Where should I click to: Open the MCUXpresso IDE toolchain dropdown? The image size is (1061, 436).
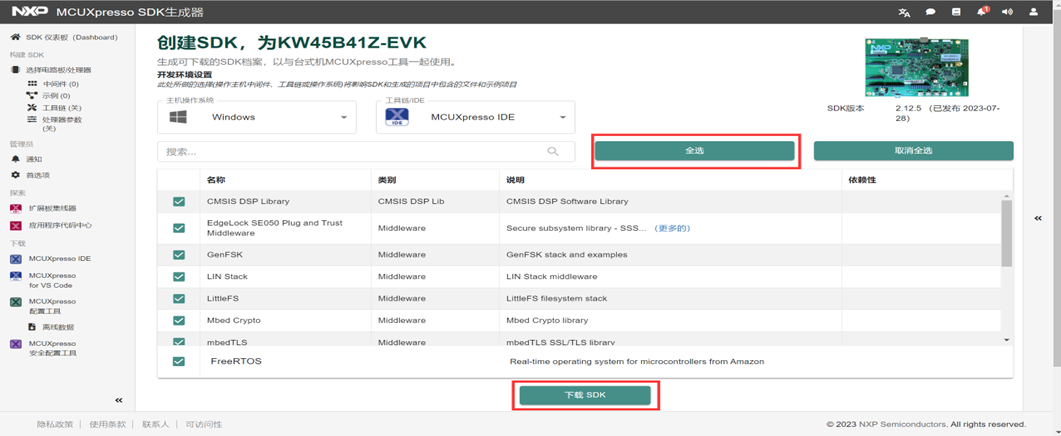475,117
